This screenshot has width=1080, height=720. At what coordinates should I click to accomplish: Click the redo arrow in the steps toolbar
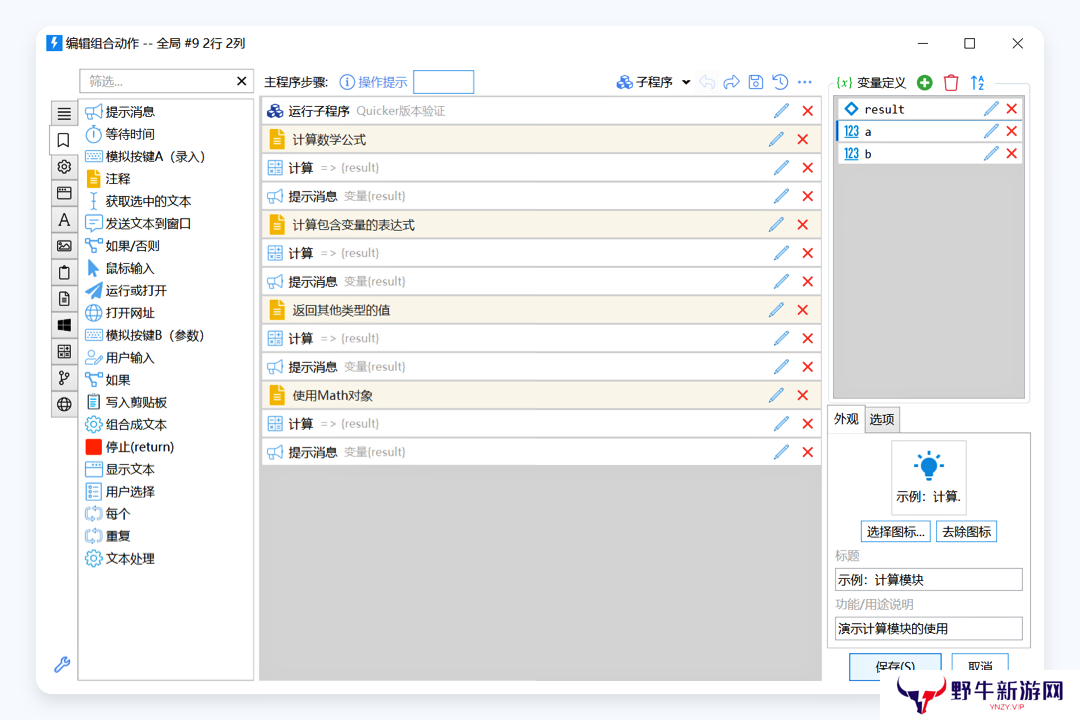coord(731,83)
